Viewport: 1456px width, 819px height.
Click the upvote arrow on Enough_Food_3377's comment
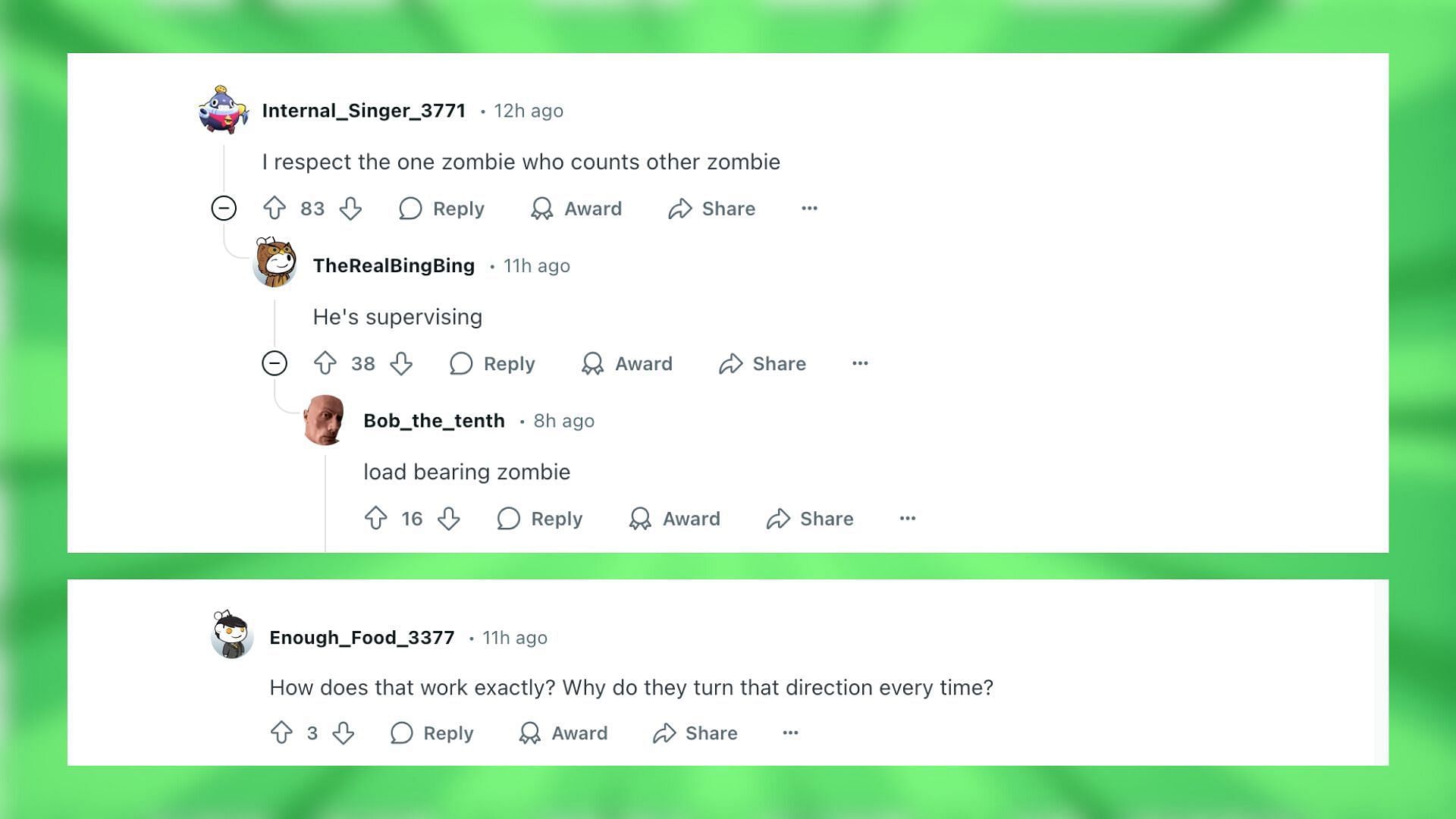pos(281,732)
